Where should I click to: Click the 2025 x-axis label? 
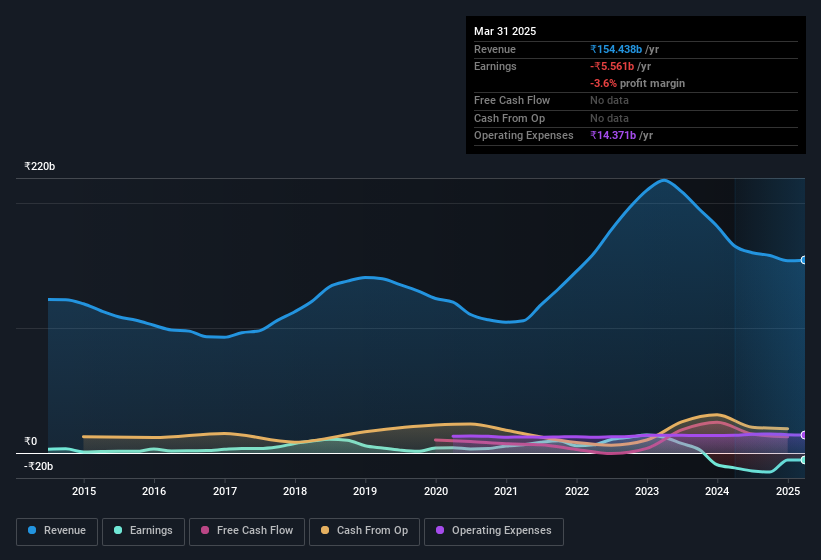click(787, 491)
